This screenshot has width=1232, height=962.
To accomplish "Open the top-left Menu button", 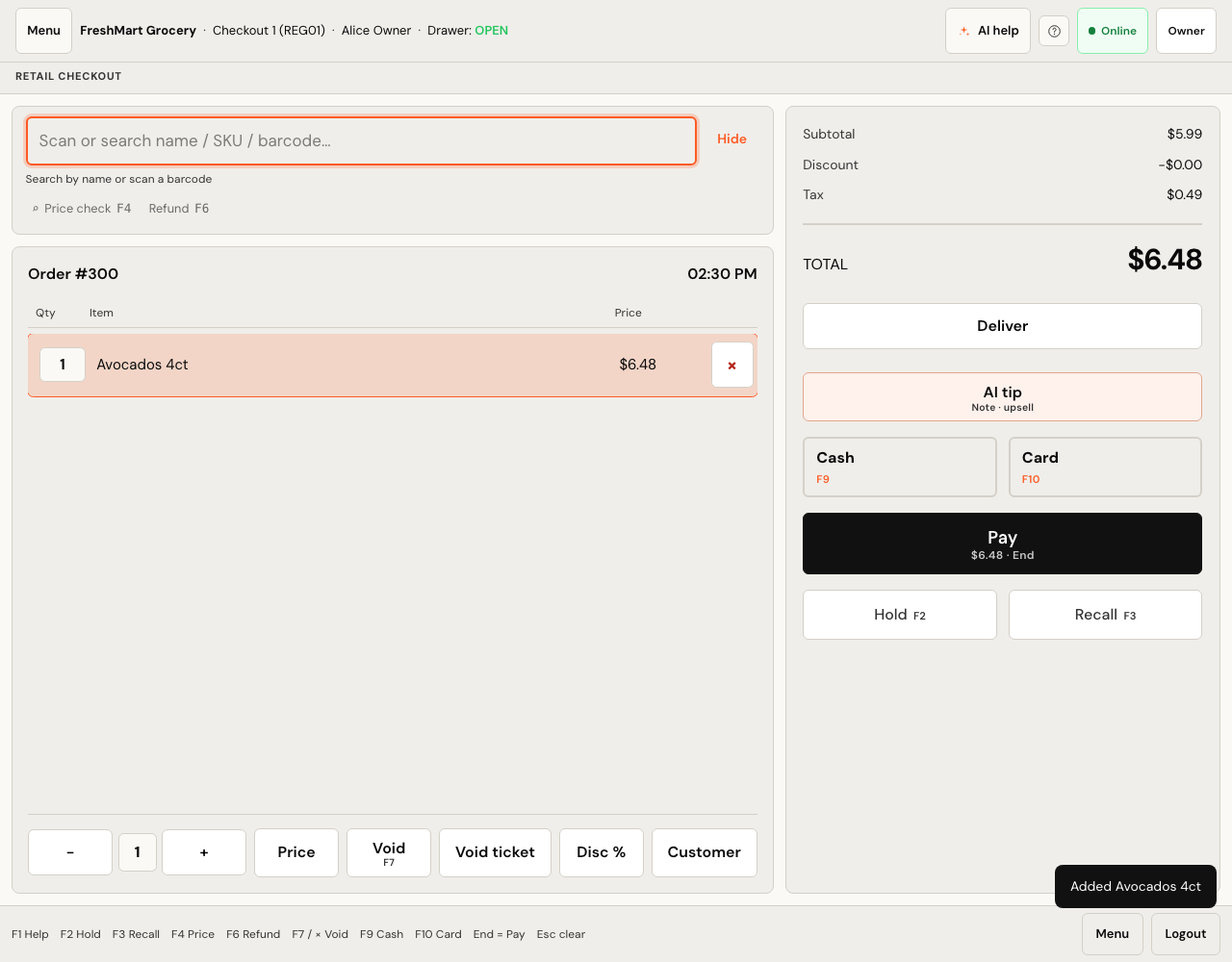I will [43, 31].
